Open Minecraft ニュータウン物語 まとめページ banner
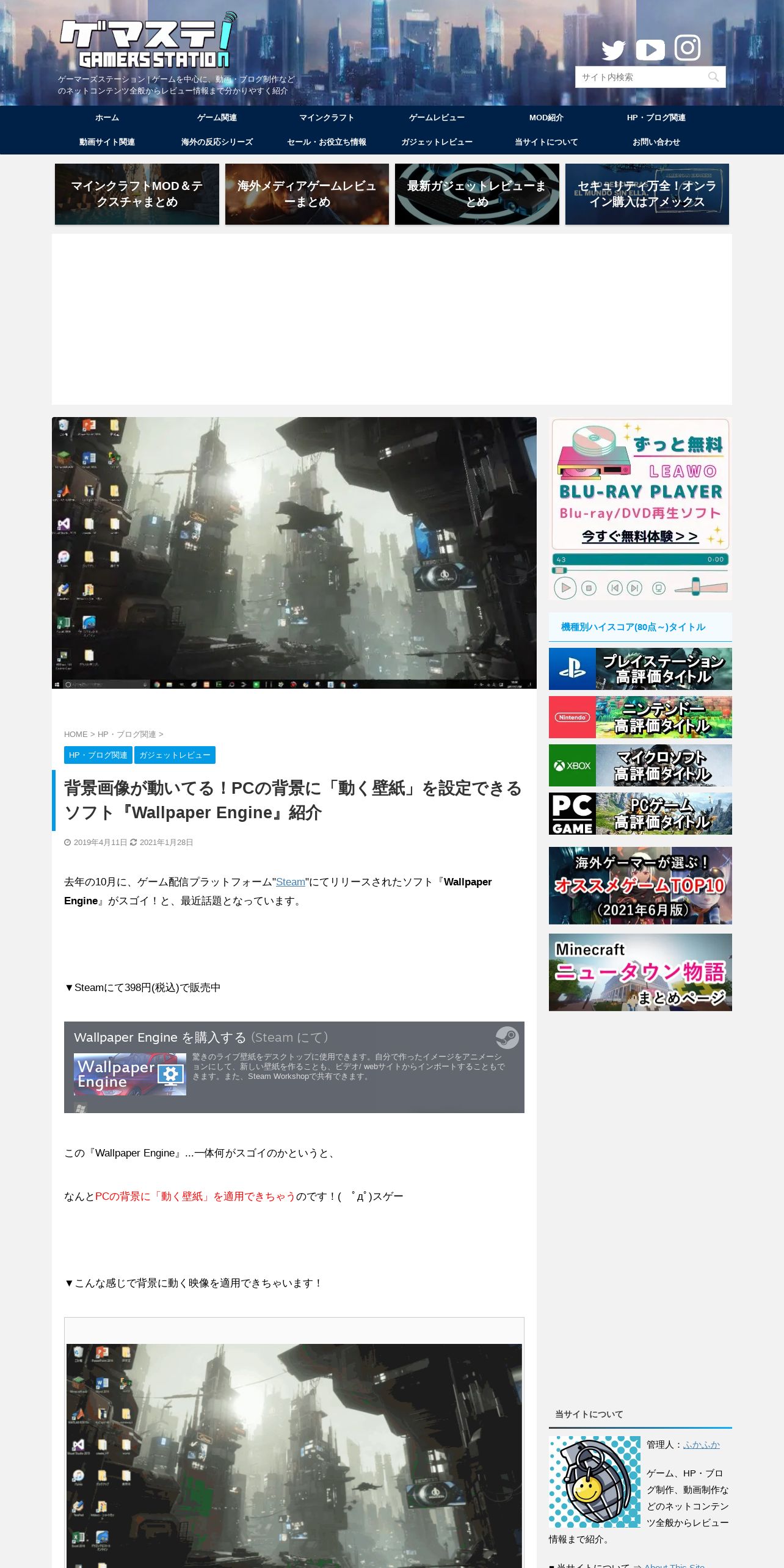The height and width of the screenshot is (1568, 784). pyautogui.click(x=641, y=972)
